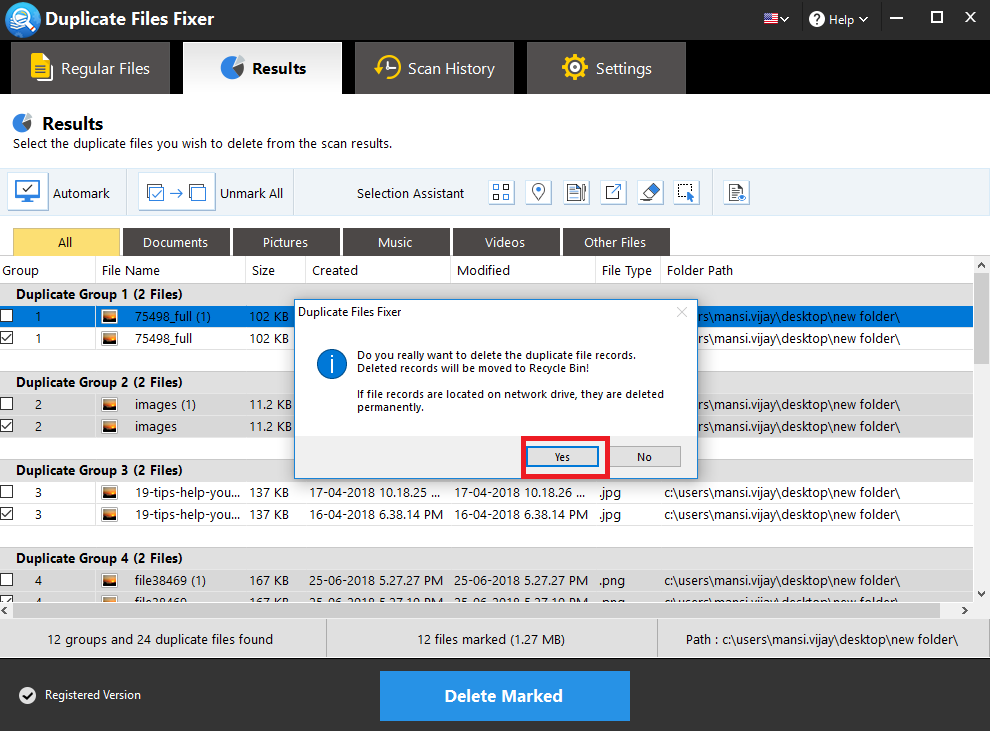990x731 pixels.
Task: Uncheck the box for 75498_full
Action: coord(7,338)
